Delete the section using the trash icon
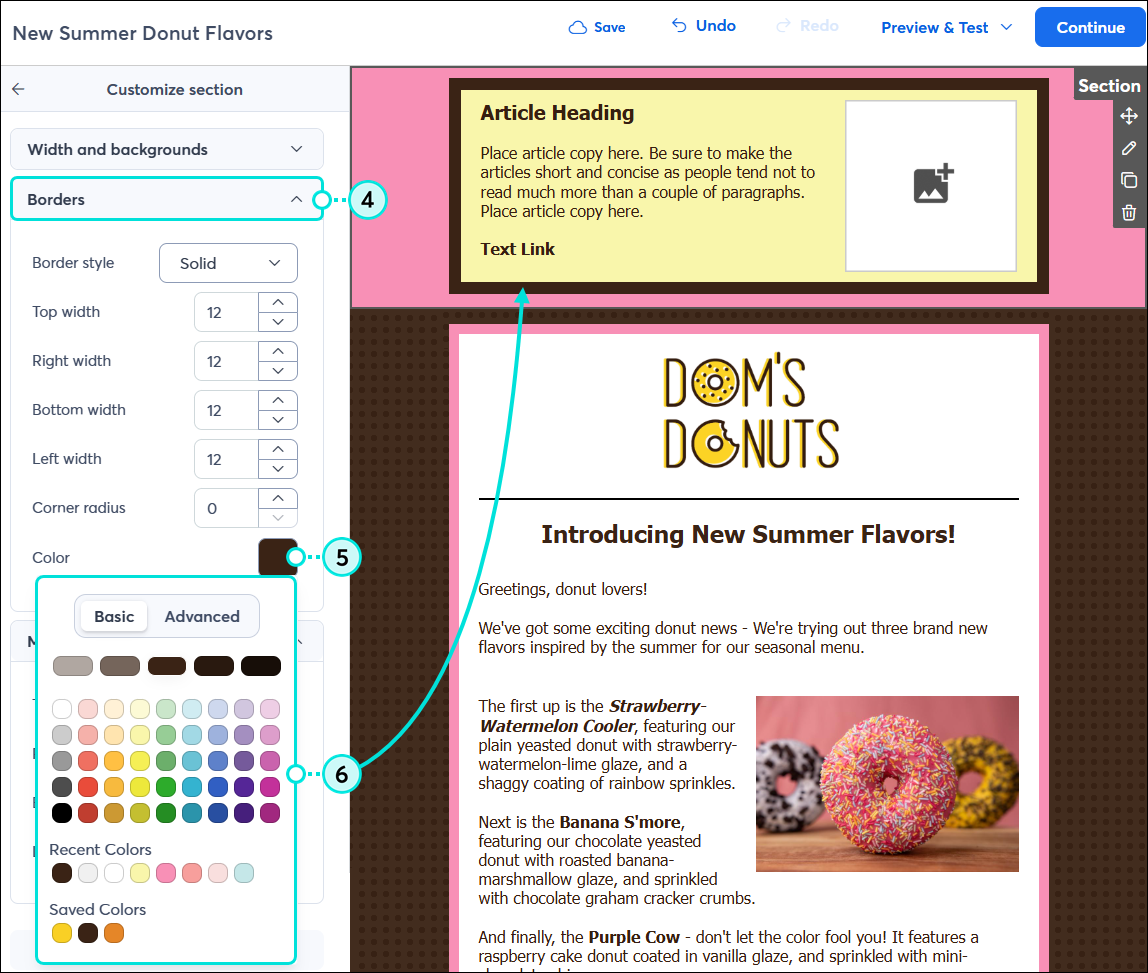 click(1129, 212)
